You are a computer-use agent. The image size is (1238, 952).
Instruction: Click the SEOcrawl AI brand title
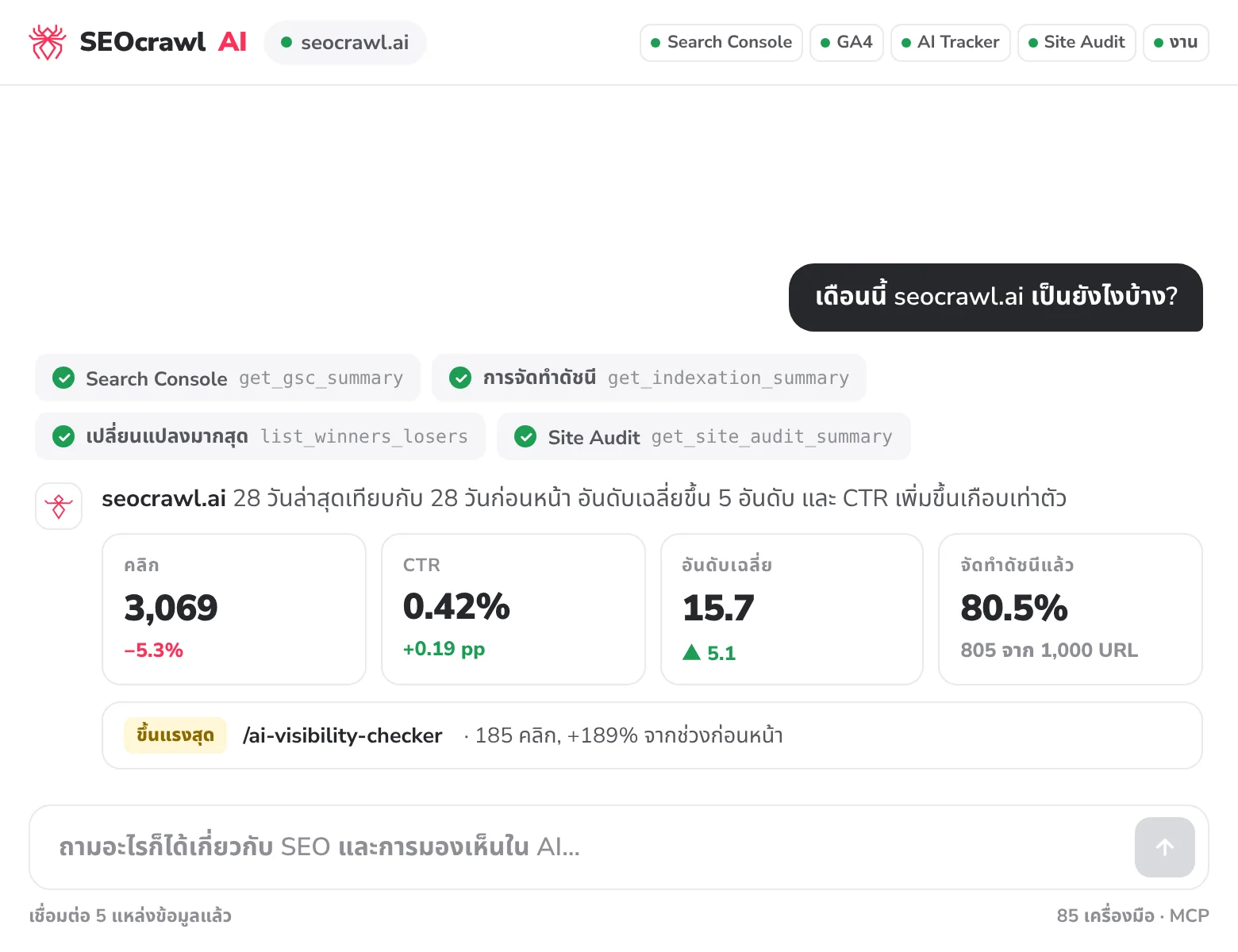163,42
